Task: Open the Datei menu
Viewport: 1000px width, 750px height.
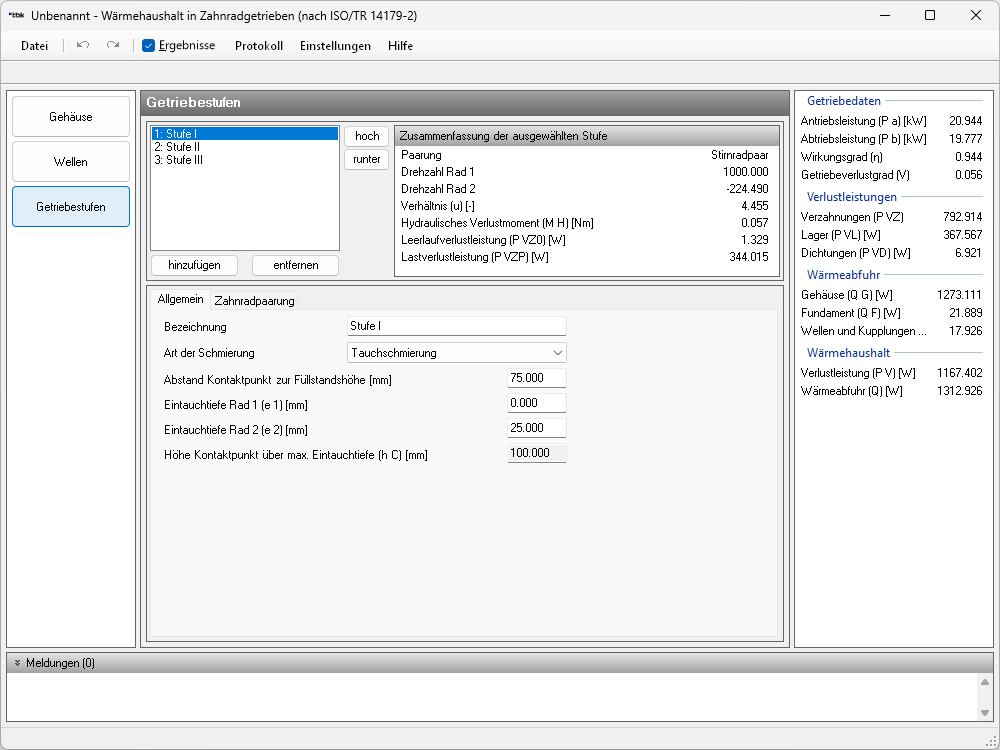Action: pos(34,46)
